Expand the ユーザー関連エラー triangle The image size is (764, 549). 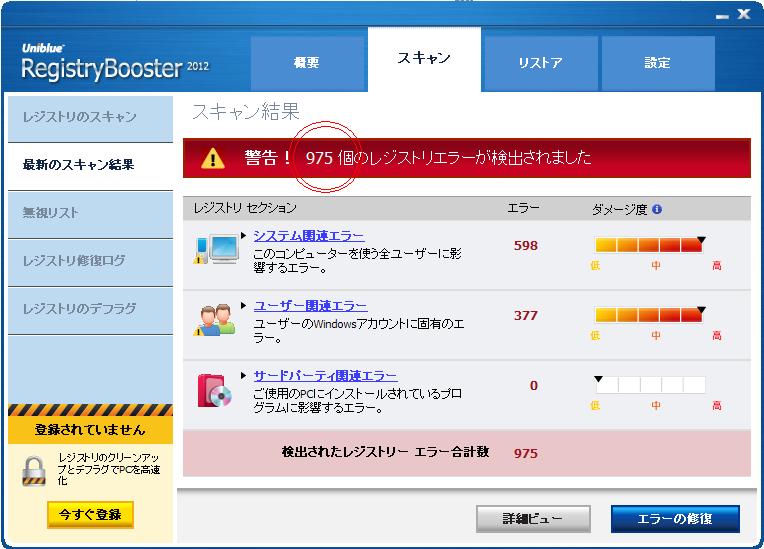coord(244,305)
